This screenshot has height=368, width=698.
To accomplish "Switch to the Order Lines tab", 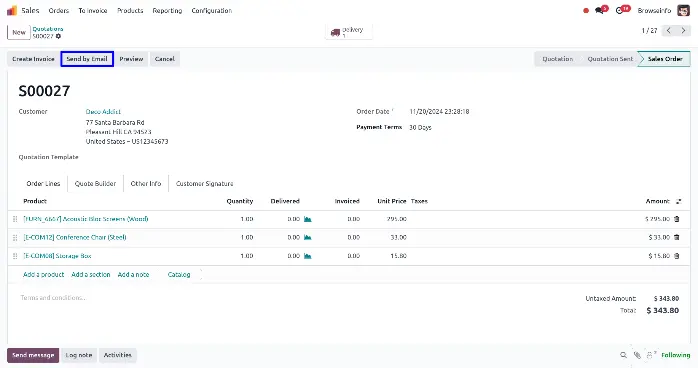I will coord(43,183).
